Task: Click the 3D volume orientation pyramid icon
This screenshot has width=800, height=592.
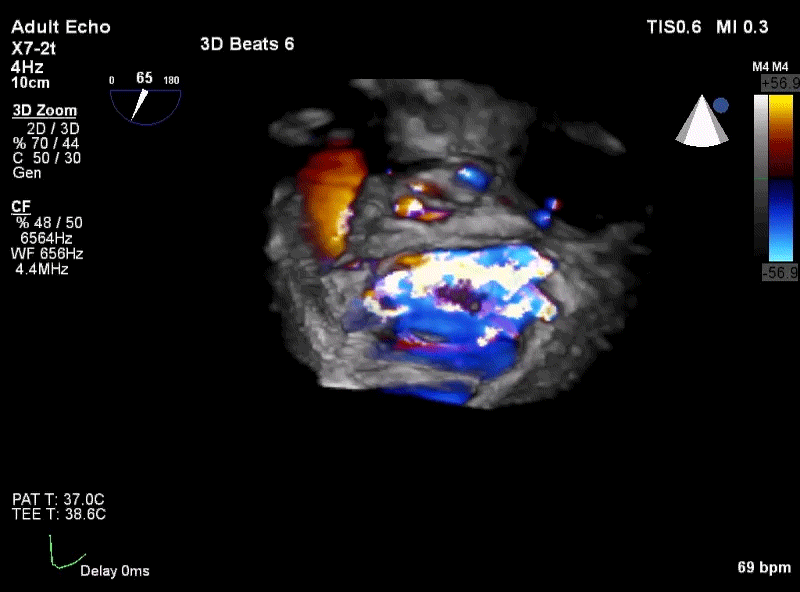Action: tap(702, 120)
